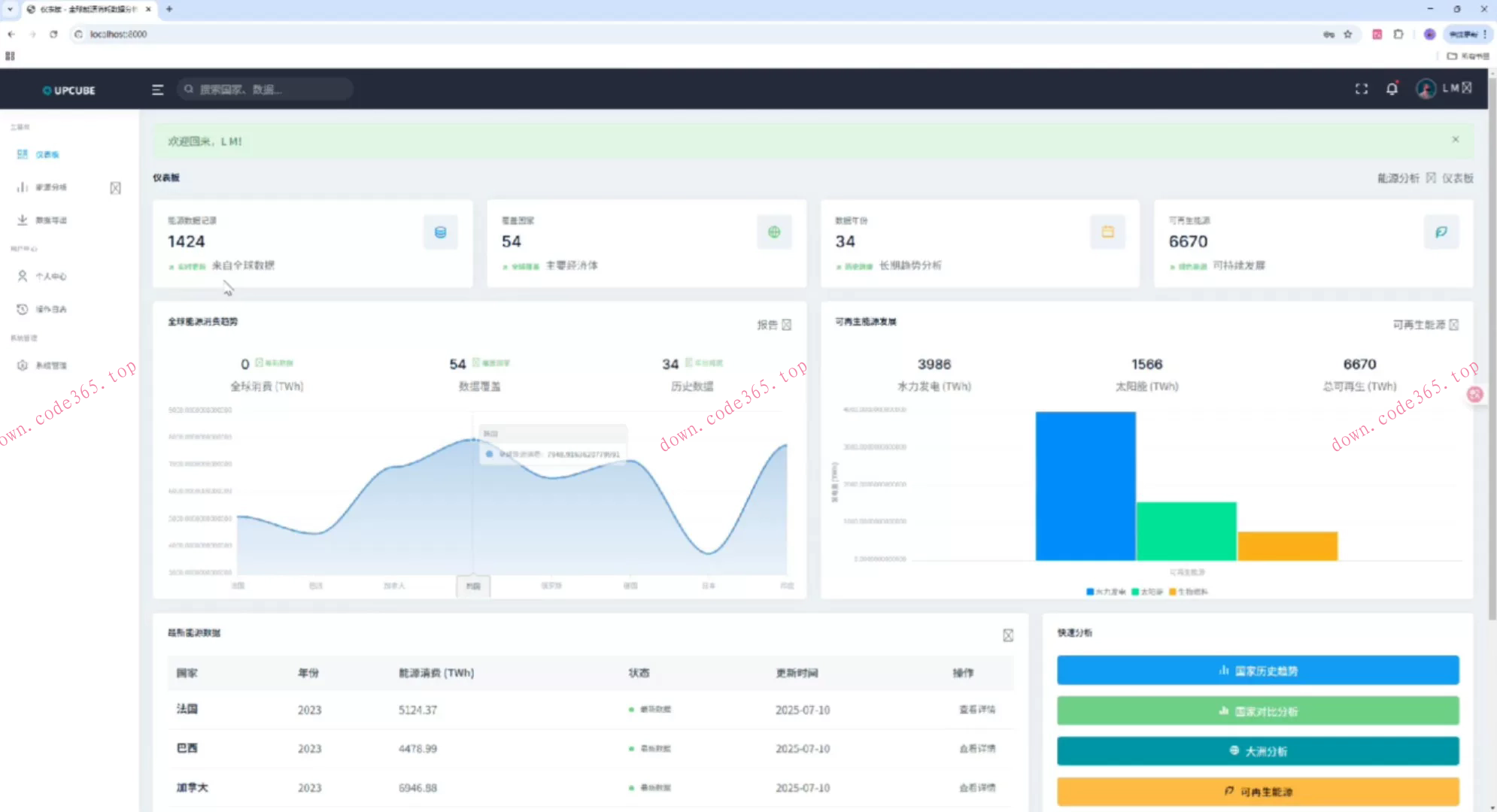The image size is (1497, 812).
Task: Toggle the 太阳能 legend item
Action: pyautogui.click(x=1147, y=592)
